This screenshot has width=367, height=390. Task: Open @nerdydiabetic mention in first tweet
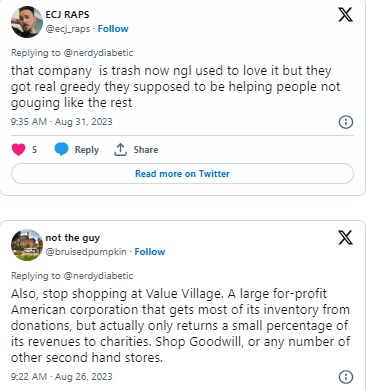pyautogui.click(x=98, y=53)
